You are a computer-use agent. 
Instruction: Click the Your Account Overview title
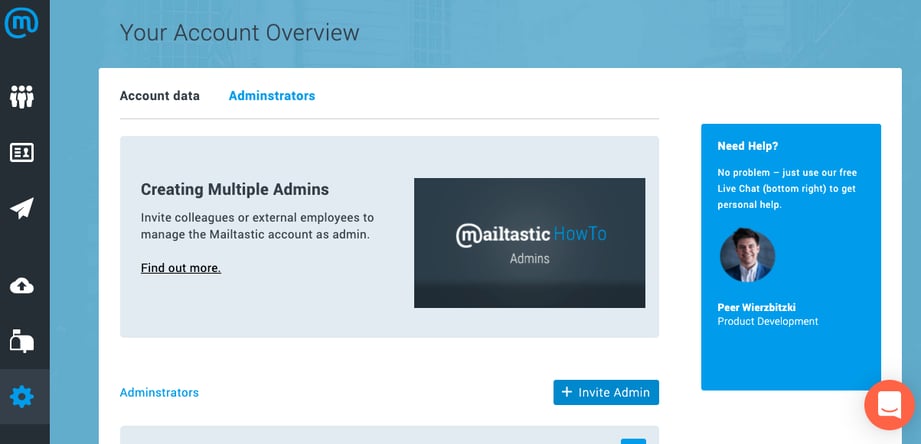tap(239, 32)
